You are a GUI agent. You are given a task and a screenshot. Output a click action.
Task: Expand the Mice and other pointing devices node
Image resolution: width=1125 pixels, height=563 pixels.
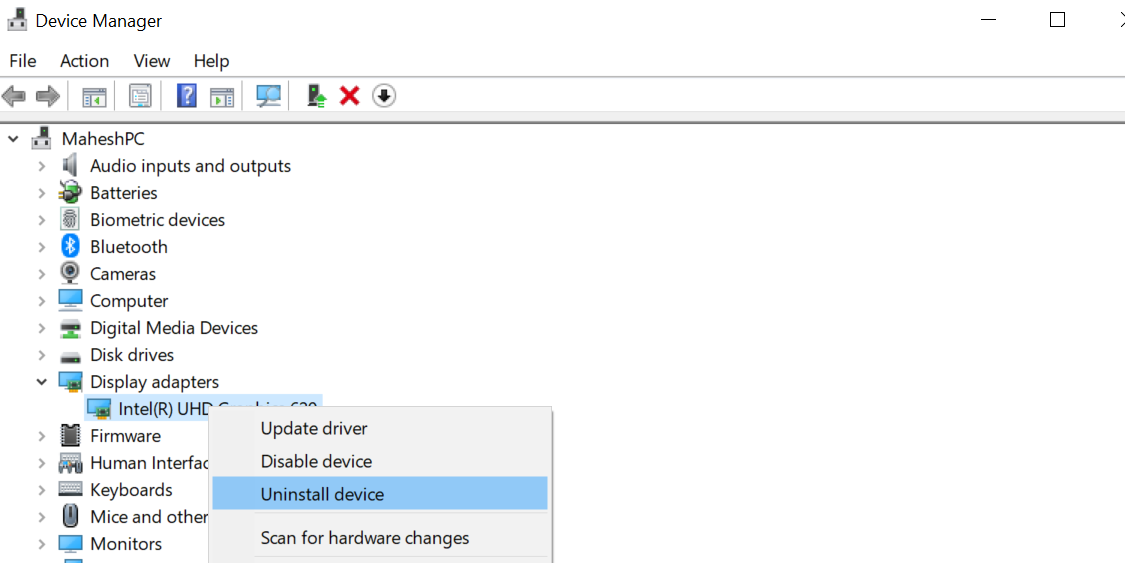click(42, 517)
